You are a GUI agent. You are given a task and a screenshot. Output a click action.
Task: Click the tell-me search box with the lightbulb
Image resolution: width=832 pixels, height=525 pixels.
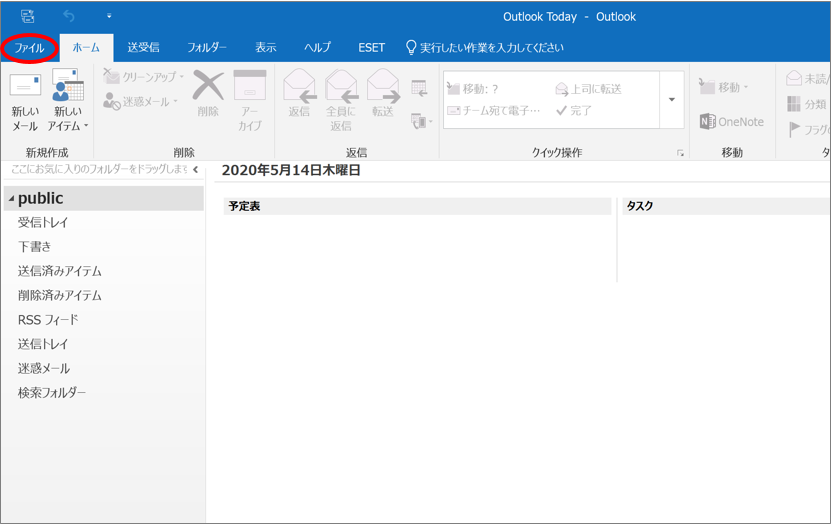[484, 48]
